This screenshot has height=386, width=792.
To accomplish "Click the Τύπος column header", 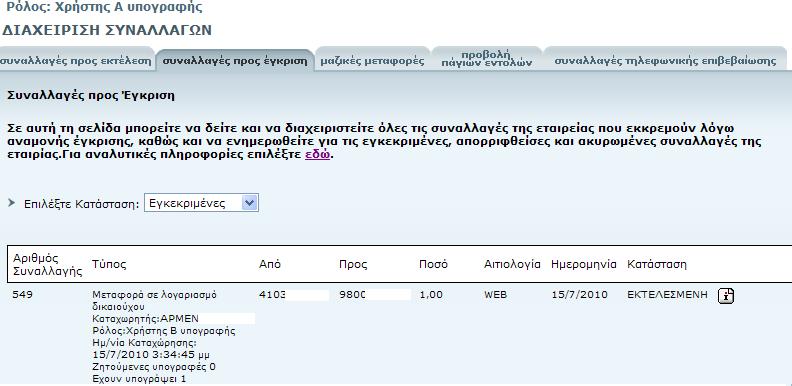I will pyautogui.click(x=109, y=264).
